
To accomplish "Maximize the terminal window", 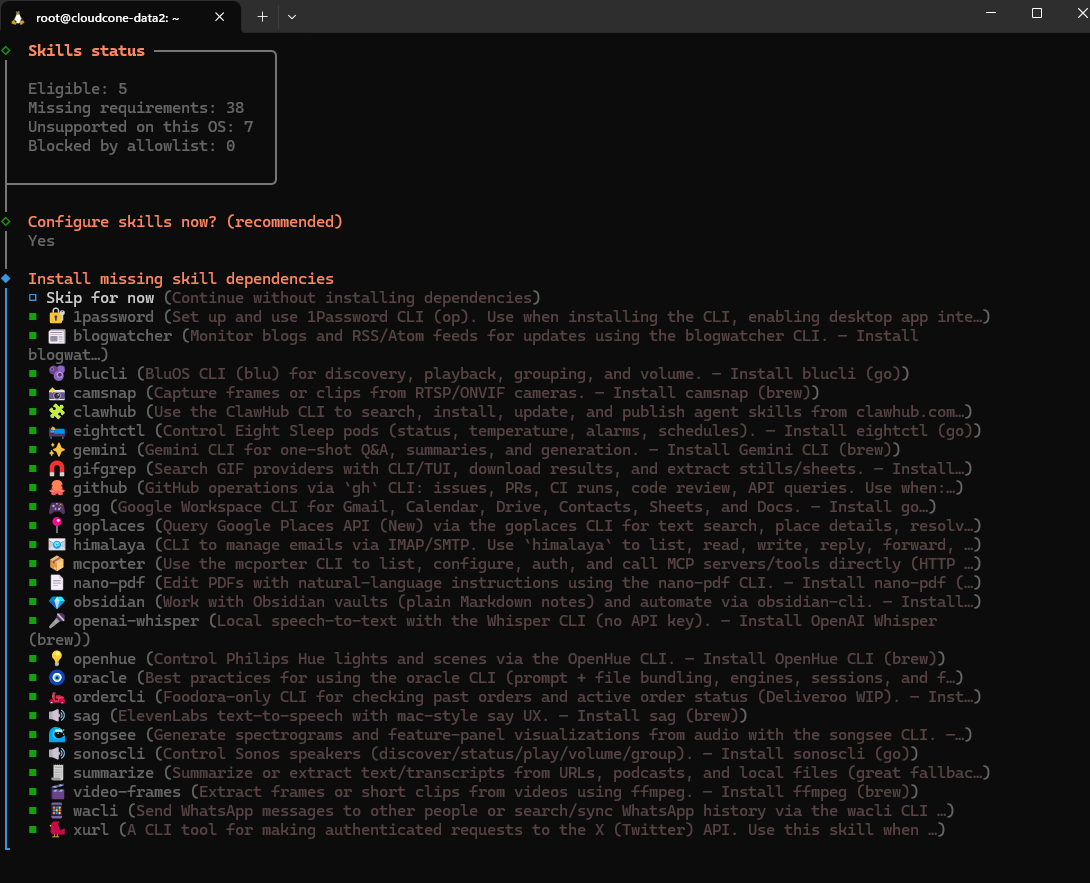I will [1036, 13].
